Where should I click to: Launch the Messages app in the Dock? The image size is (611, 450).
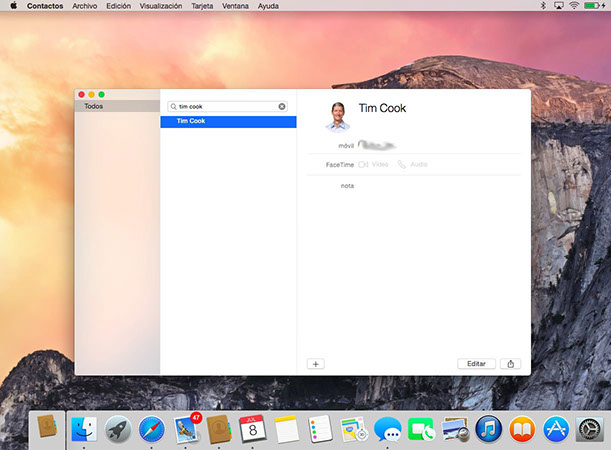(x=387, y=429)
